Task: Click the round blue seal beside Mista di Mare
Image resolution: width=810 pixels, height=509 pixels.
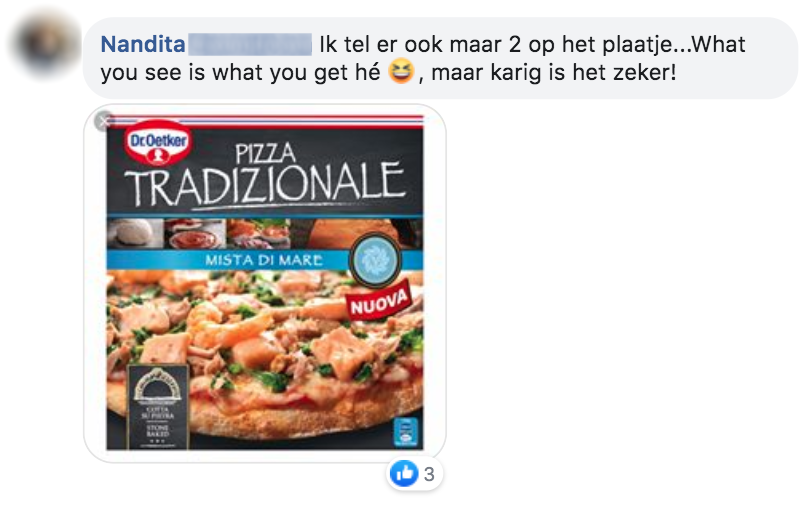Action: pos(375,260)
